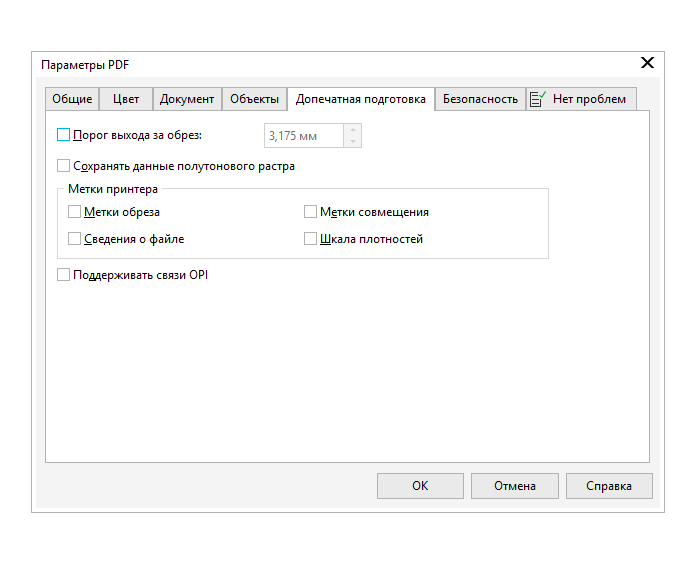Confirm settings with OK button
Screen dimensions: 696x564
[420, 486]
